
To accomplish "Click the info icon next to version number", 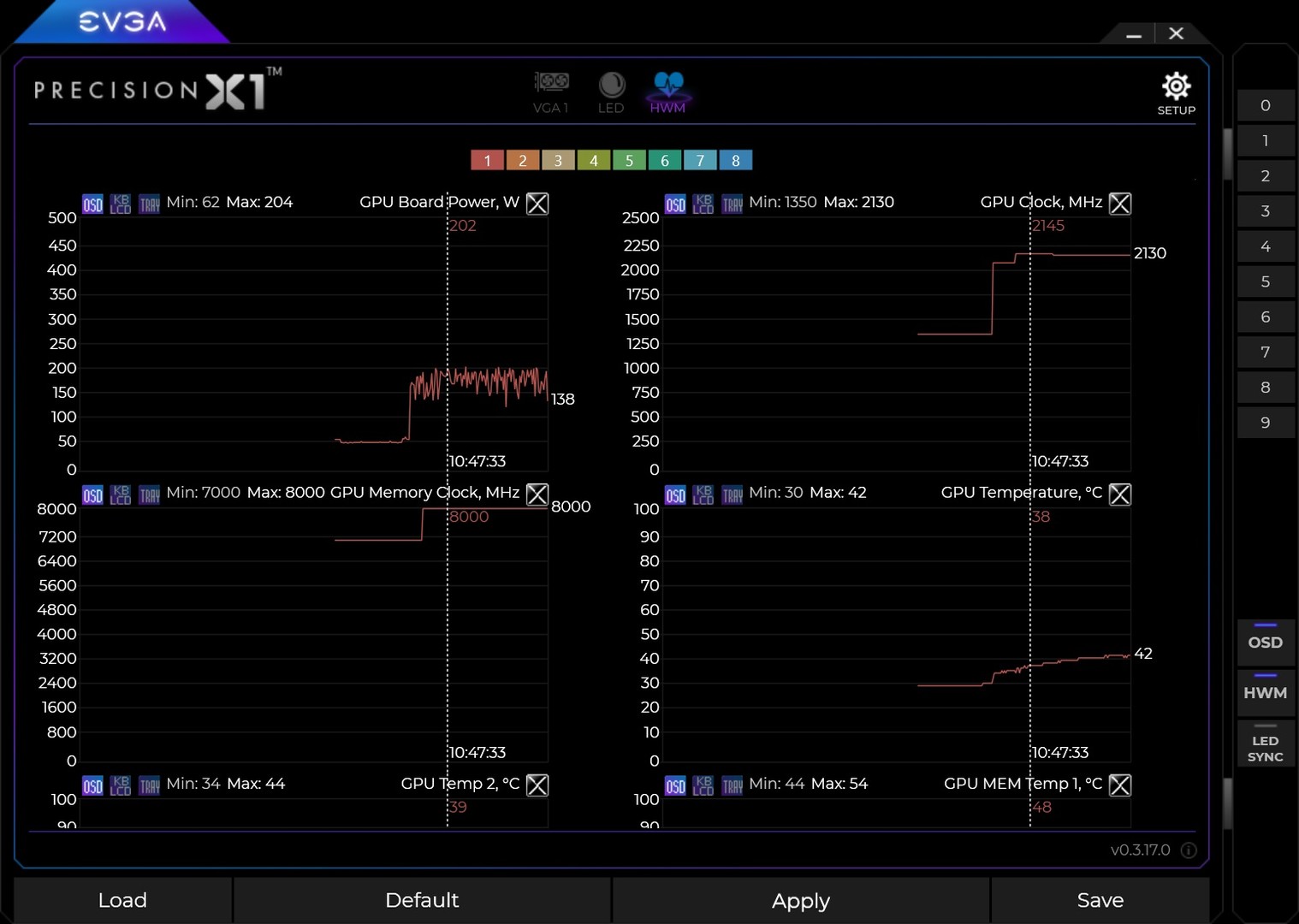I will (x=1189, y=850).
